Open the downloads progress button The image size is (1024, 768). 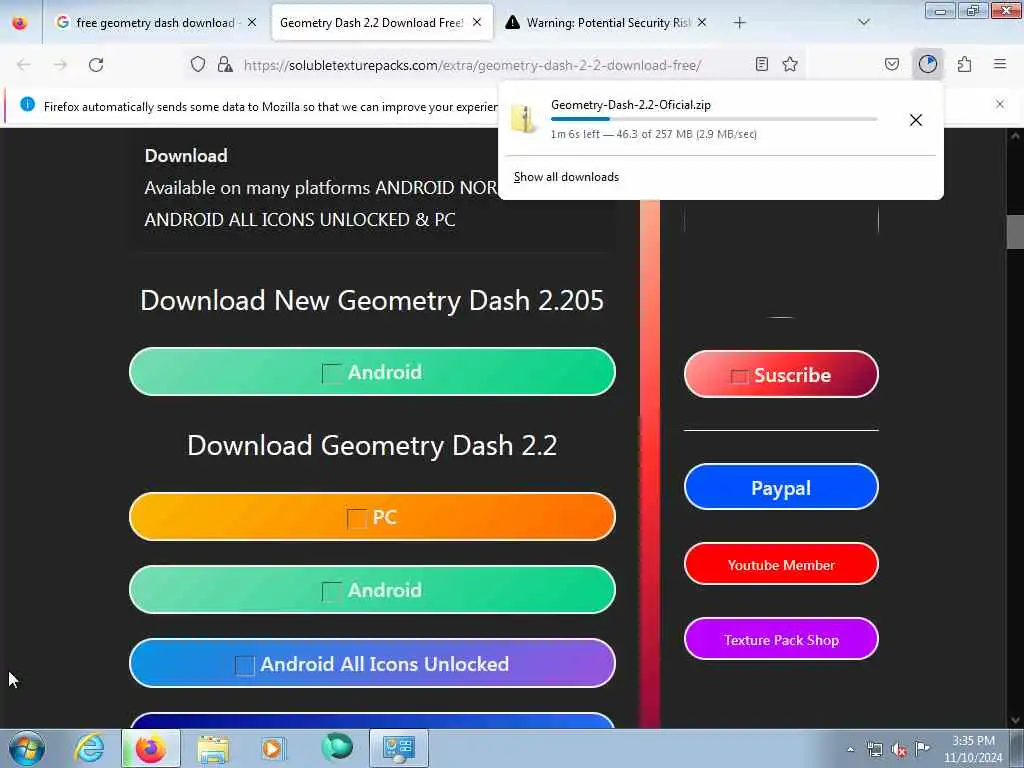click(x=927, y=64)
